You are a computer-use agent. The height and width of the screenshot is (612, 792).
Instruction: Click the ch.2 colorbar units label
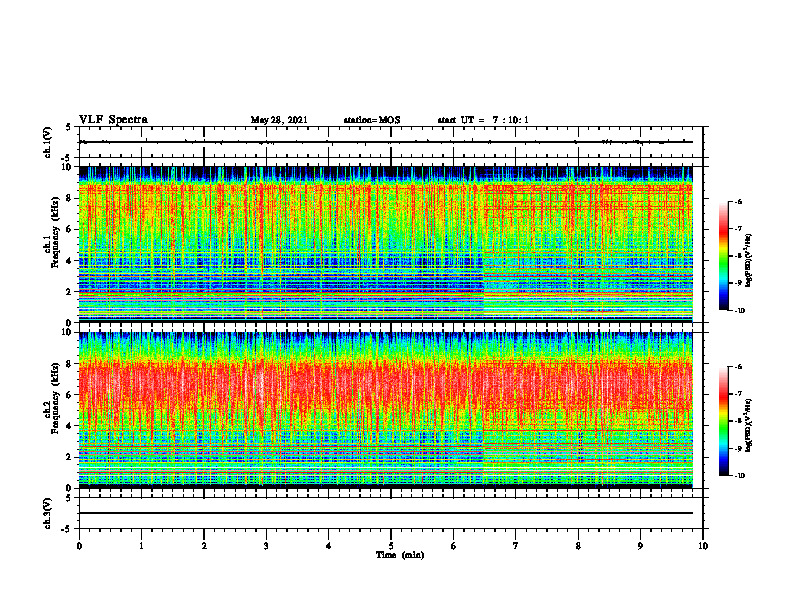pyautogui.click(x=750, y=425)
